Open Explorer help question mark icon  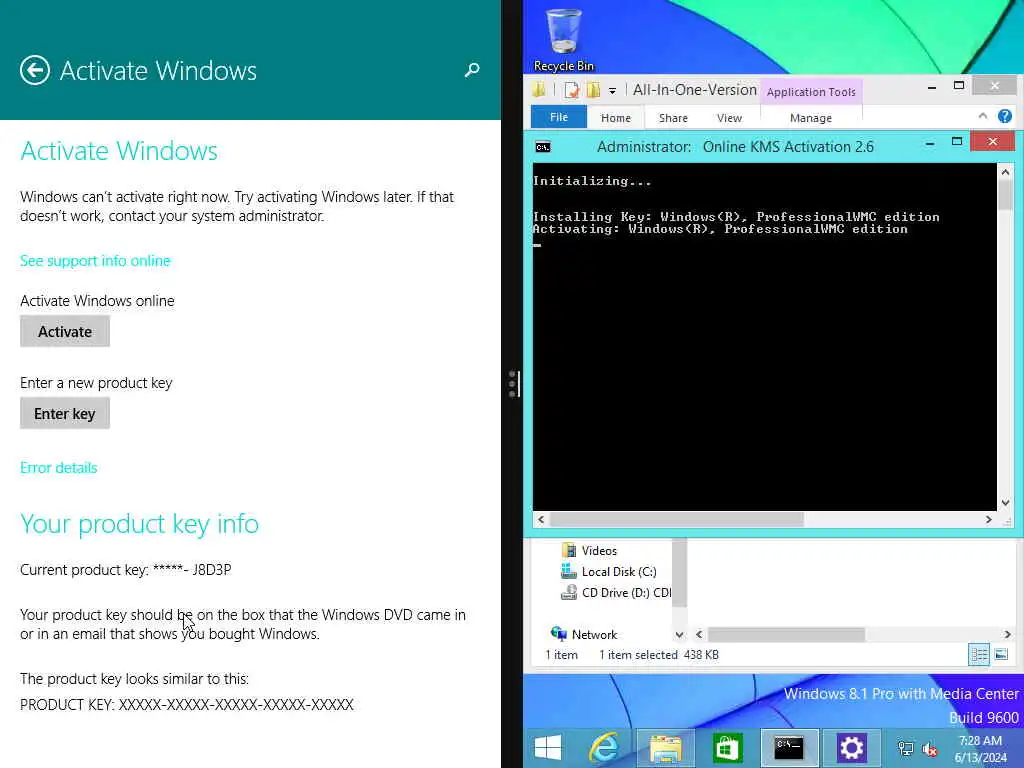coord(1005,116)
